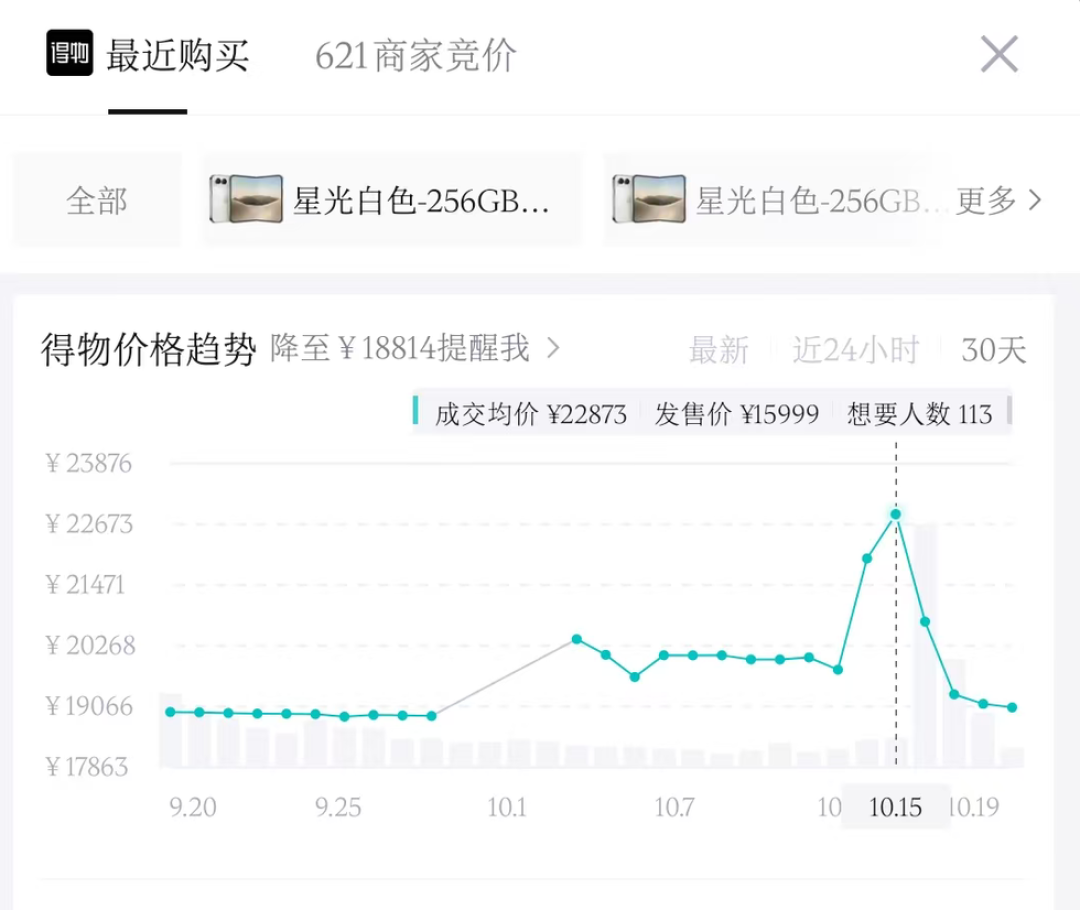Click the 得物 app logo icon
This screenshot has height=910, width=1080.
[70, 52]
